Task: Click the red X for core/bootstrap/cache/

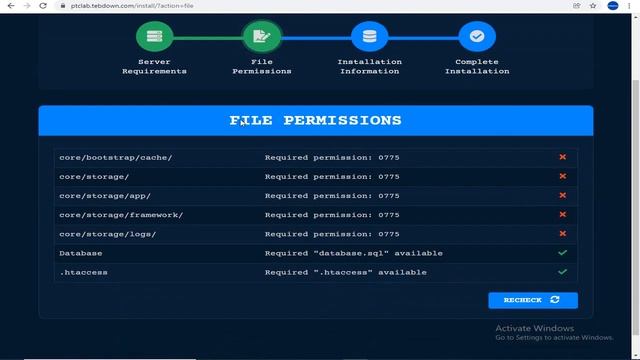Action: (562, 157)
